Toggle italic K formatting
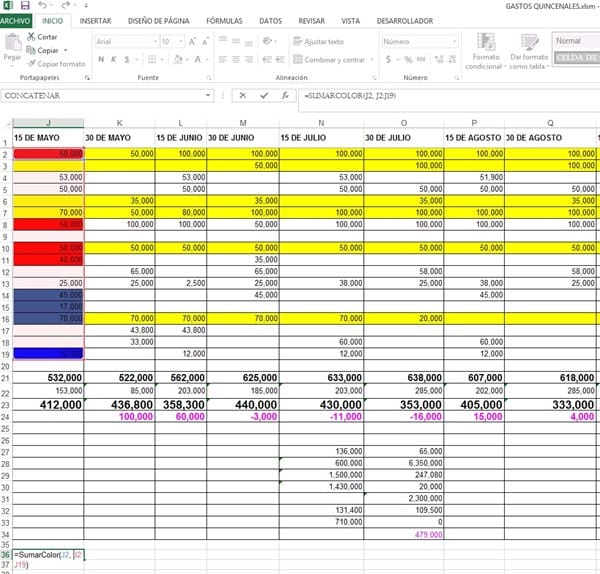Image resolution: width=600 pixels, height=574 pixels. [x=114, y=59]
